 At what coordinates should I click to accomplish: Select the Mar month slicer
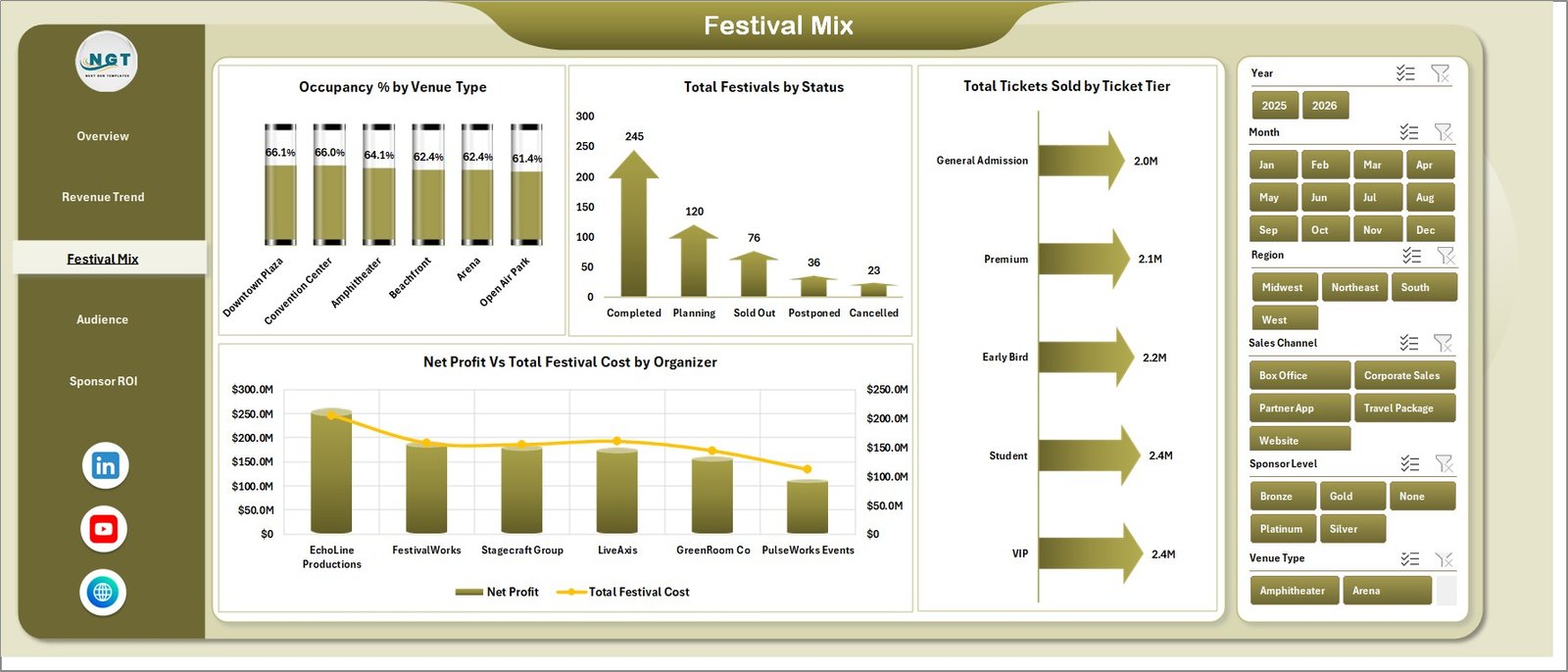pyautogui.click(x=1377, y=165)
